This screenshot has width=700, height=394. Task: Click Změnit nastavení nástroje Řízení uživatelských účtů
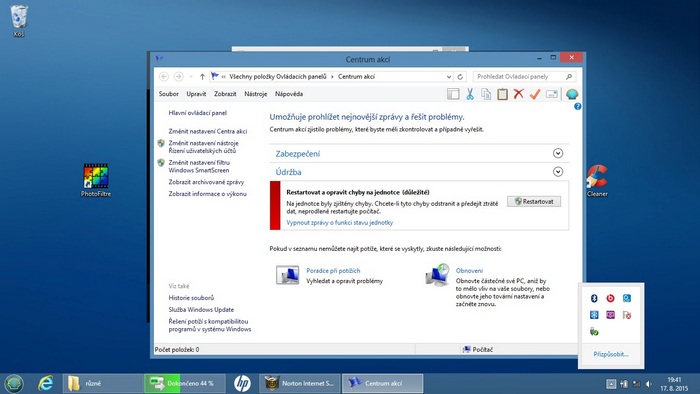pos(203,147)
